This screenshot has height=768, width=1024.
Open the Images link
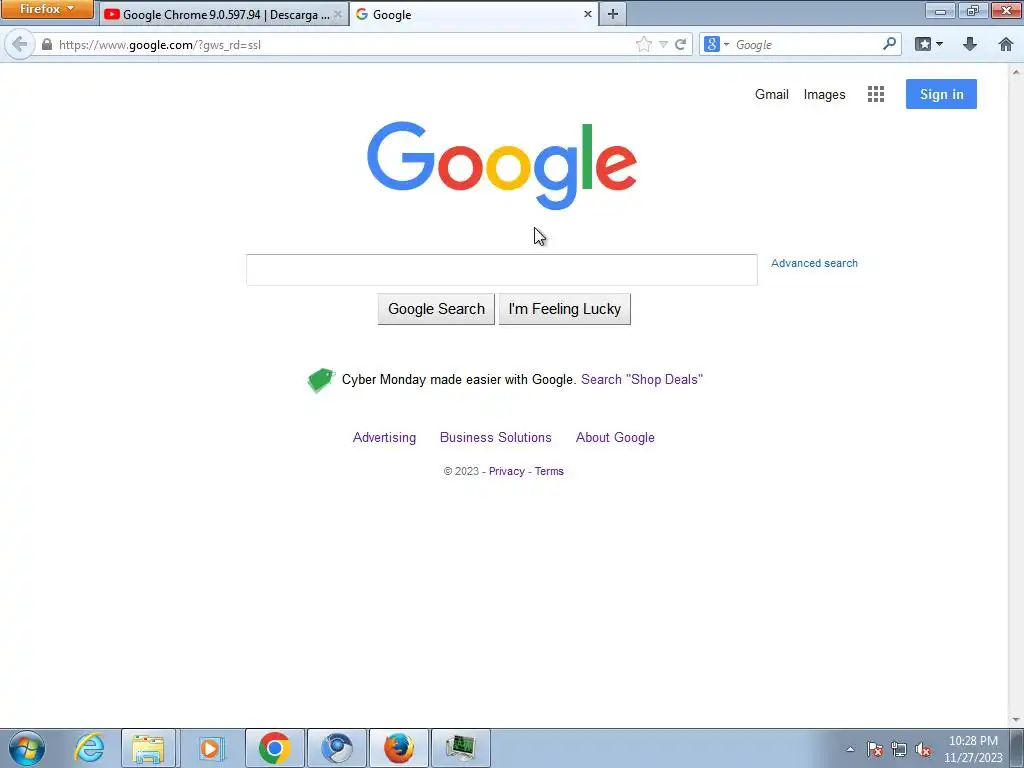[x=824, y=94]
